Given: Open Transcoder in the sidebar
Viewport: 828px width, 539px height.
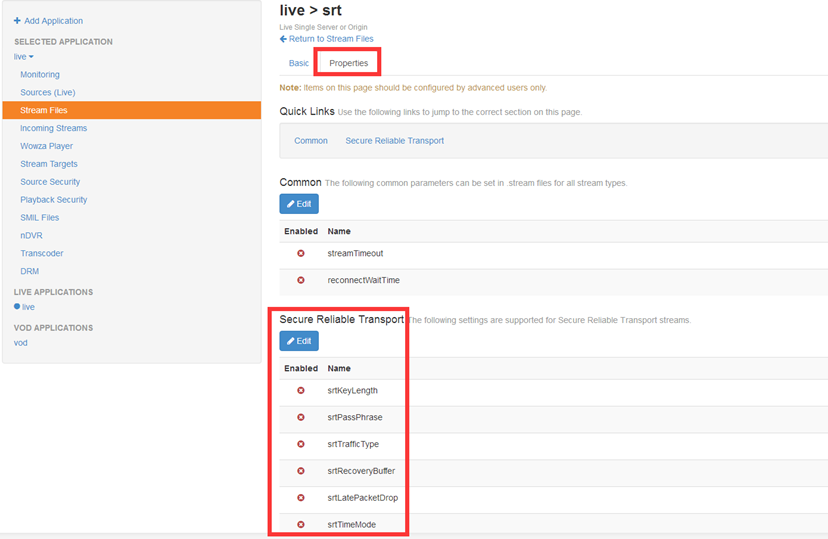Looking at the screenshot, I should (42, 253).
